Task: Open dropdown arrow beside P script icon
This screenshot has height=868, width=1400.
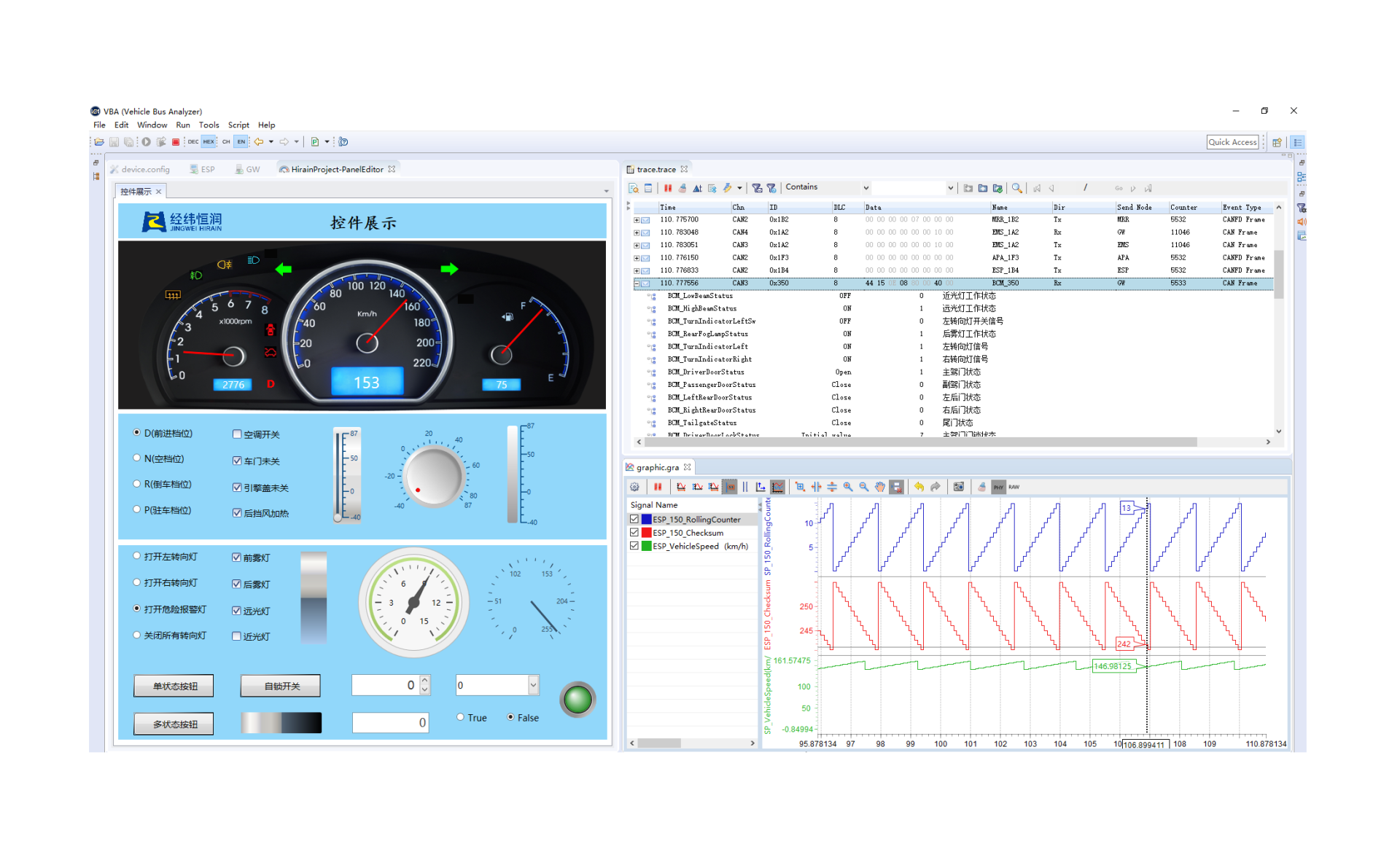Action: pos(327,142)
